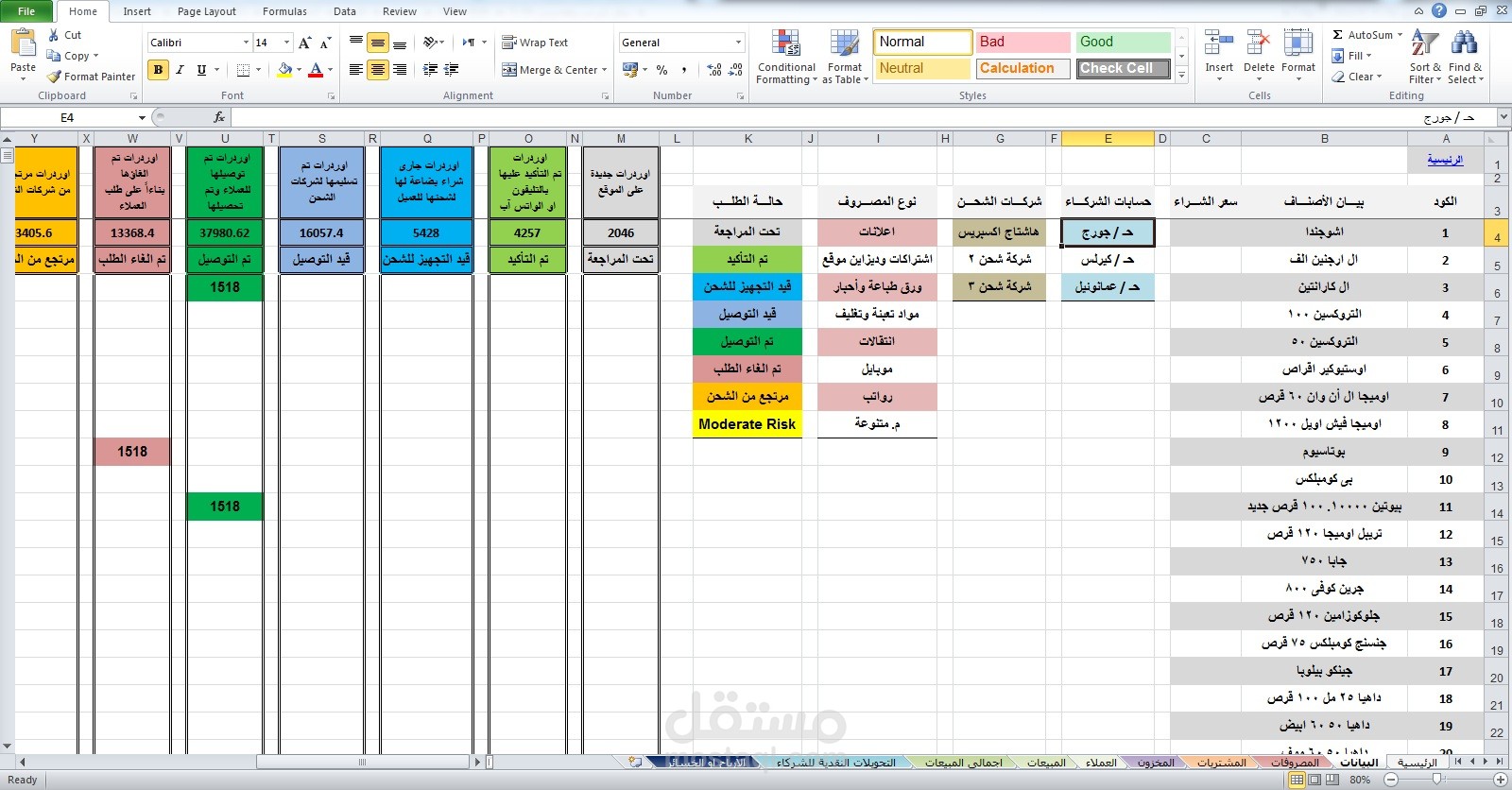This screenshot has width=1512, height=790.
Task: Open the Clear dropdown
Action: click(1357, 77)
